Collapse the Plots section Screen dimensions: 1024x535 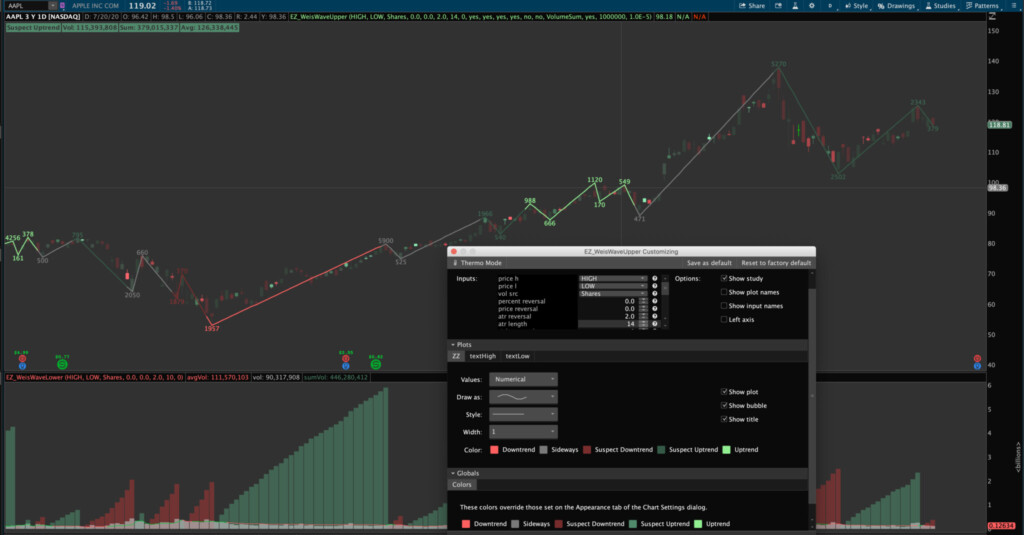coord(452,344)
